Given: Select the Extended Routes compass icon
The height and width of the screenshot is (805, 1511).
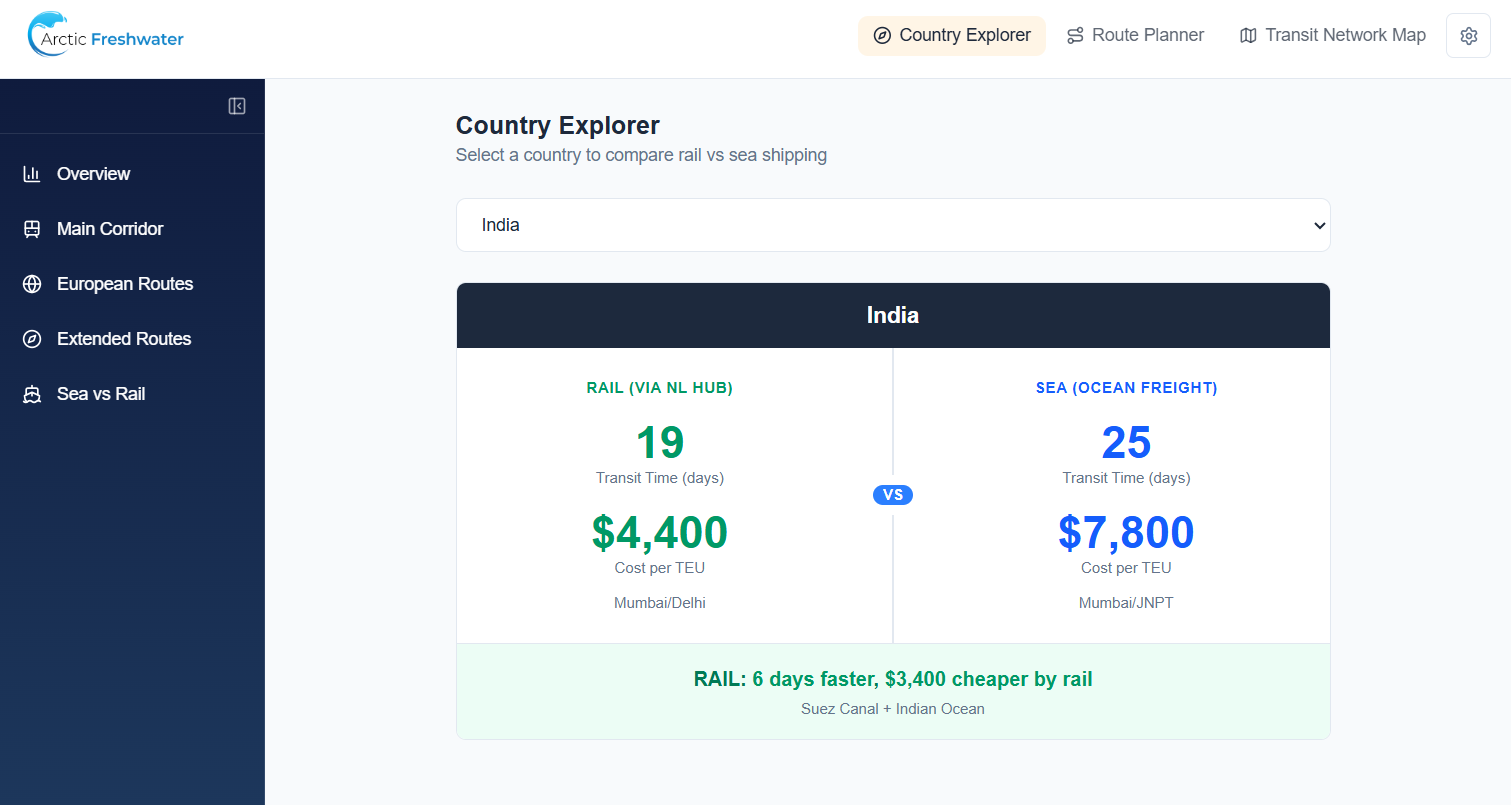Looking at the screenshot, I should click(x=30, y=338).
